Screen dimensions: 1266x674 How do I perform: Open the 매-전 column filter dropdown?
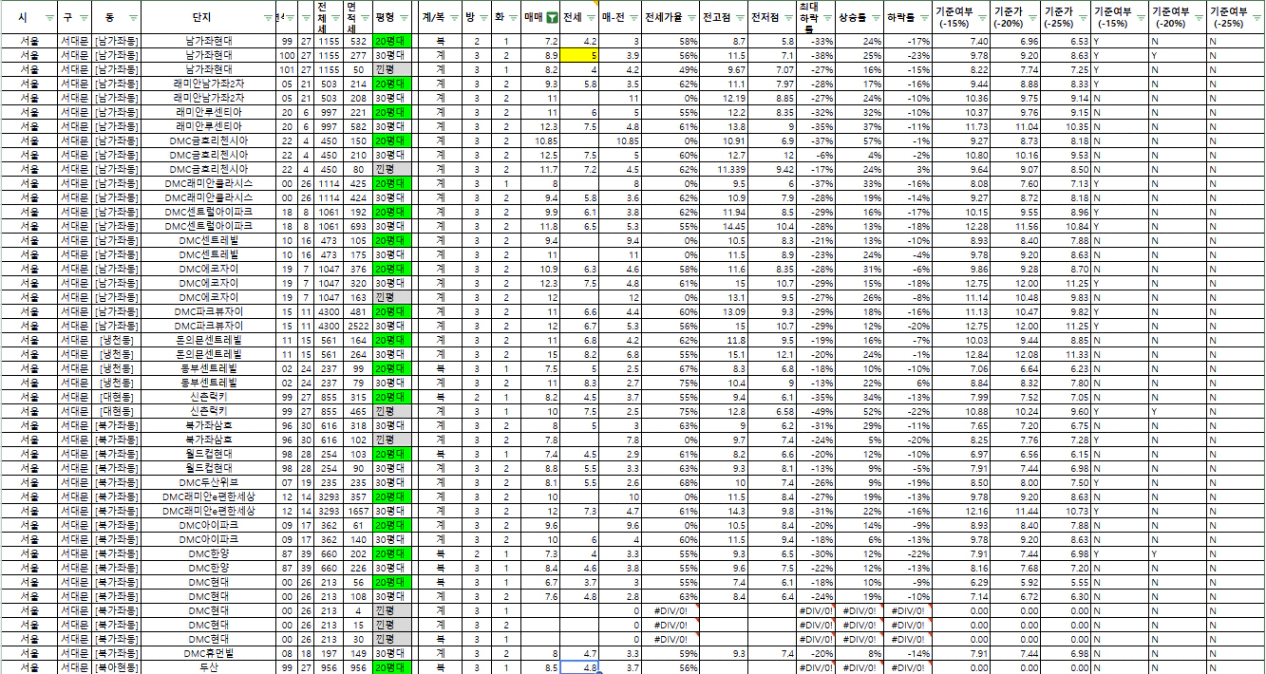click(x=634, y=19)
